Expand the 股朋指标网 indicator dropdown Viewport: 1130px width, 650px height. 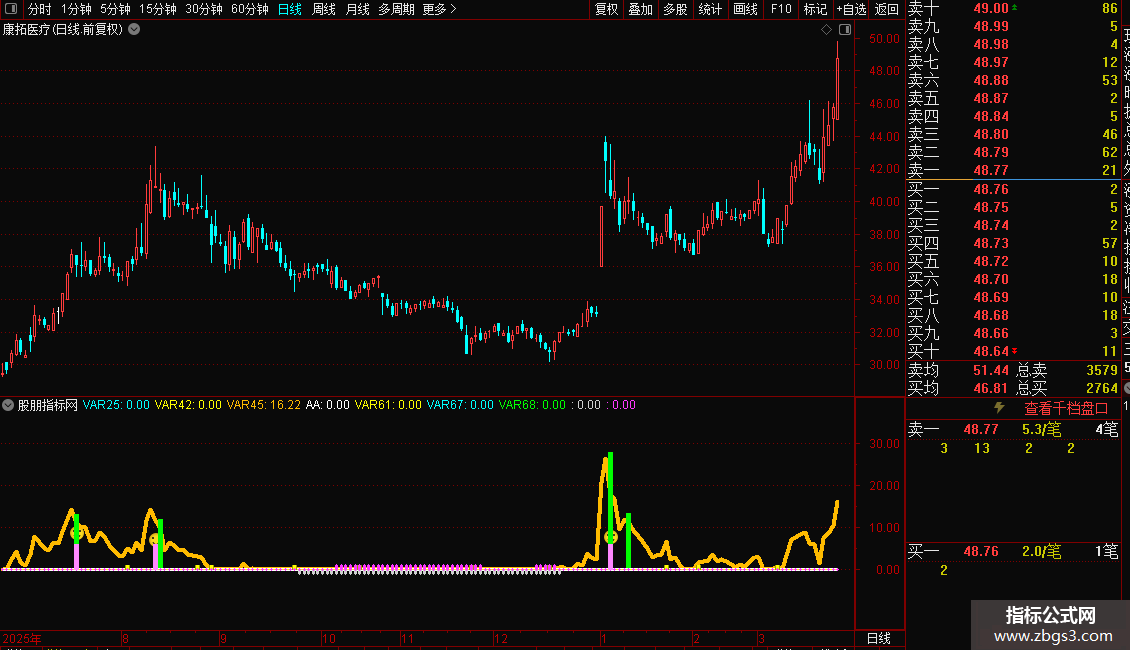click(x=8, y=405)
